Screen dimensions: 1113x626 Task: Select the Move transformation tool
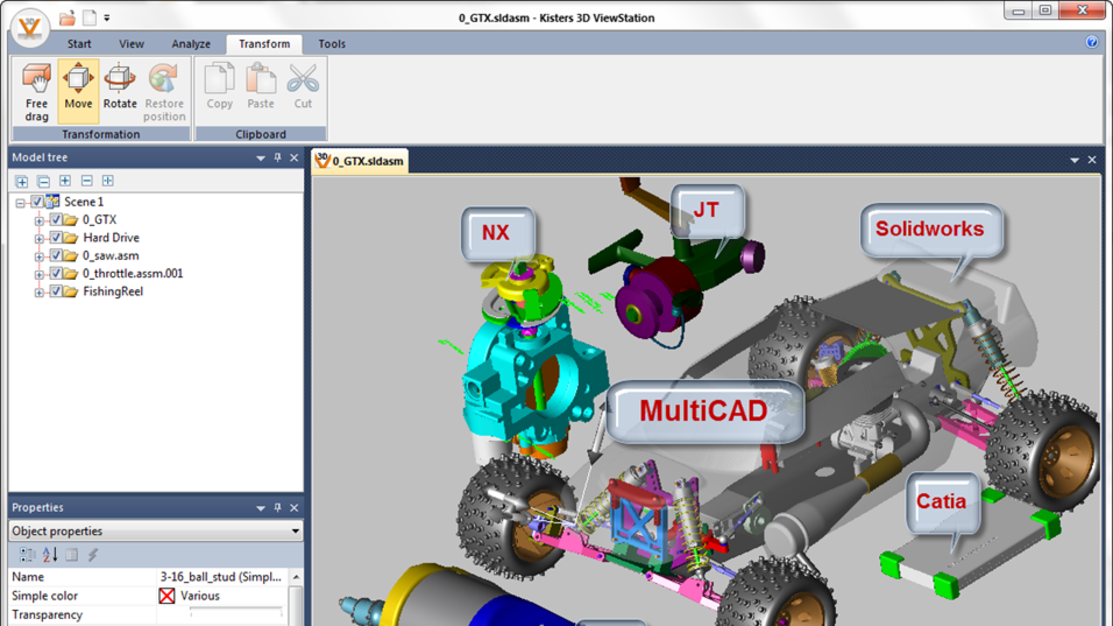click(78, 92)
